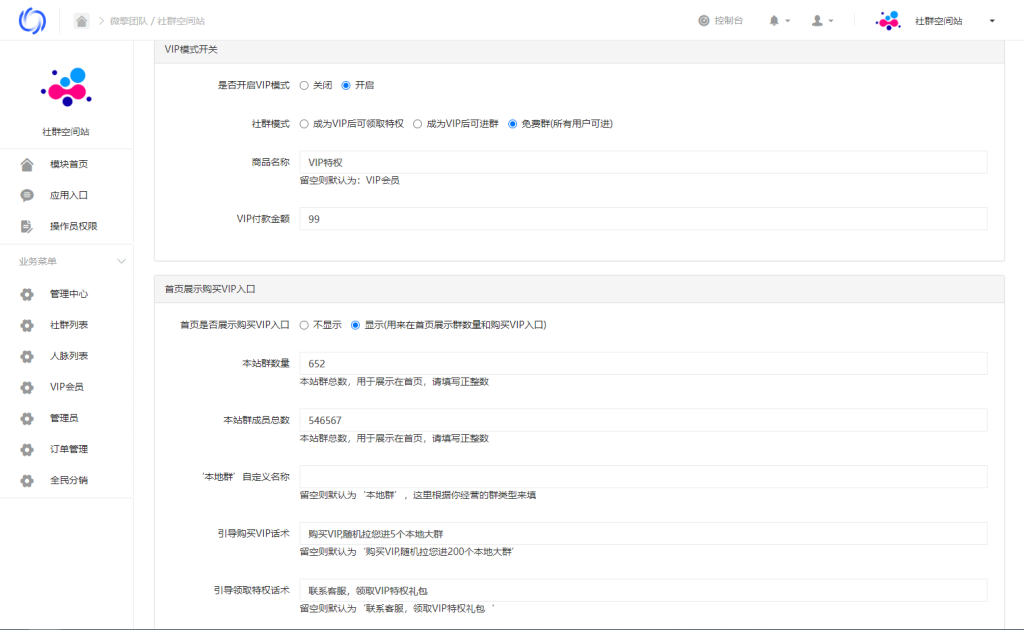
Task: Focus the 本站群成员总数 input field
Action: coord(643,420)
